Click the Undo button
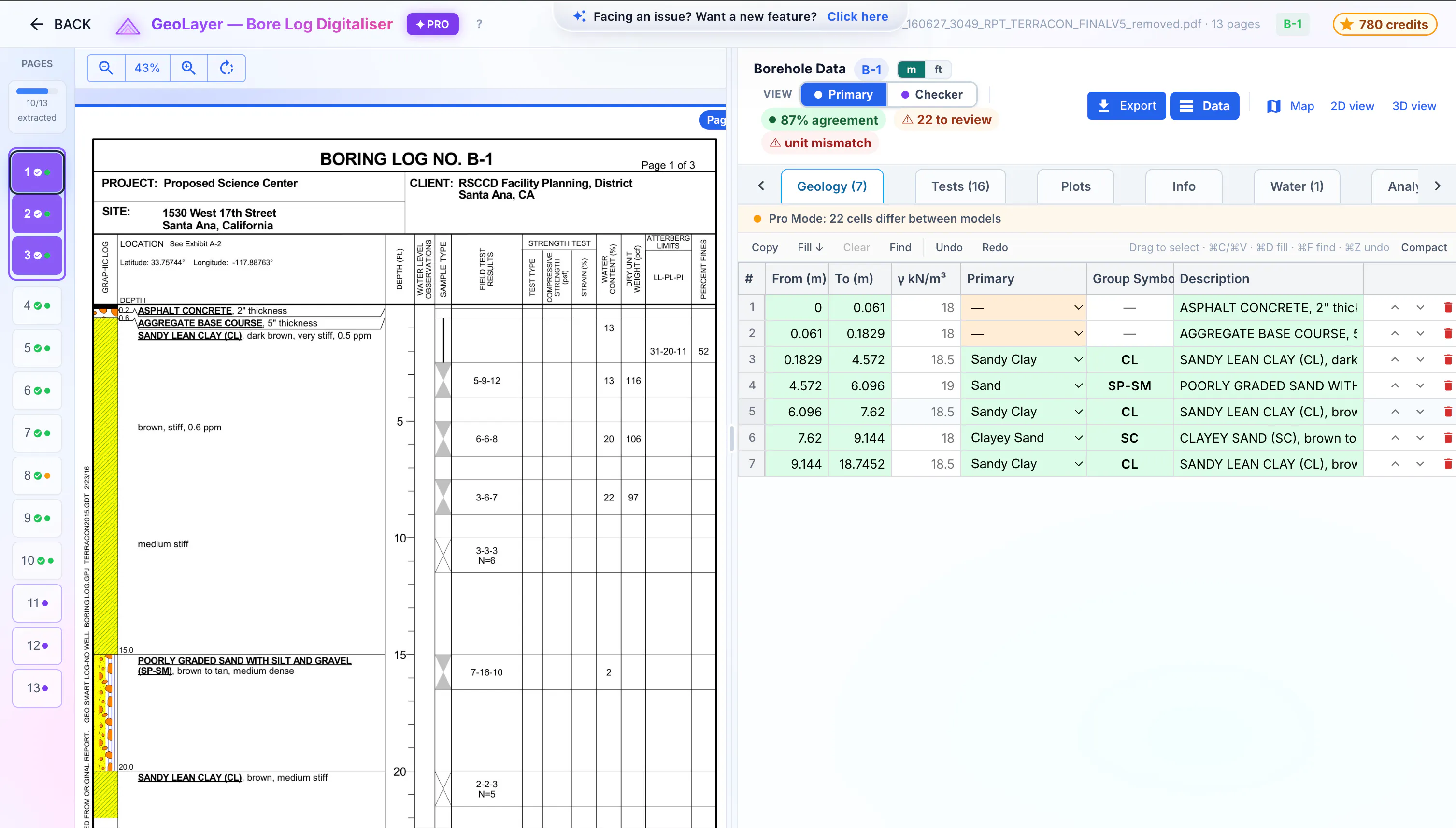 (949, 247)
